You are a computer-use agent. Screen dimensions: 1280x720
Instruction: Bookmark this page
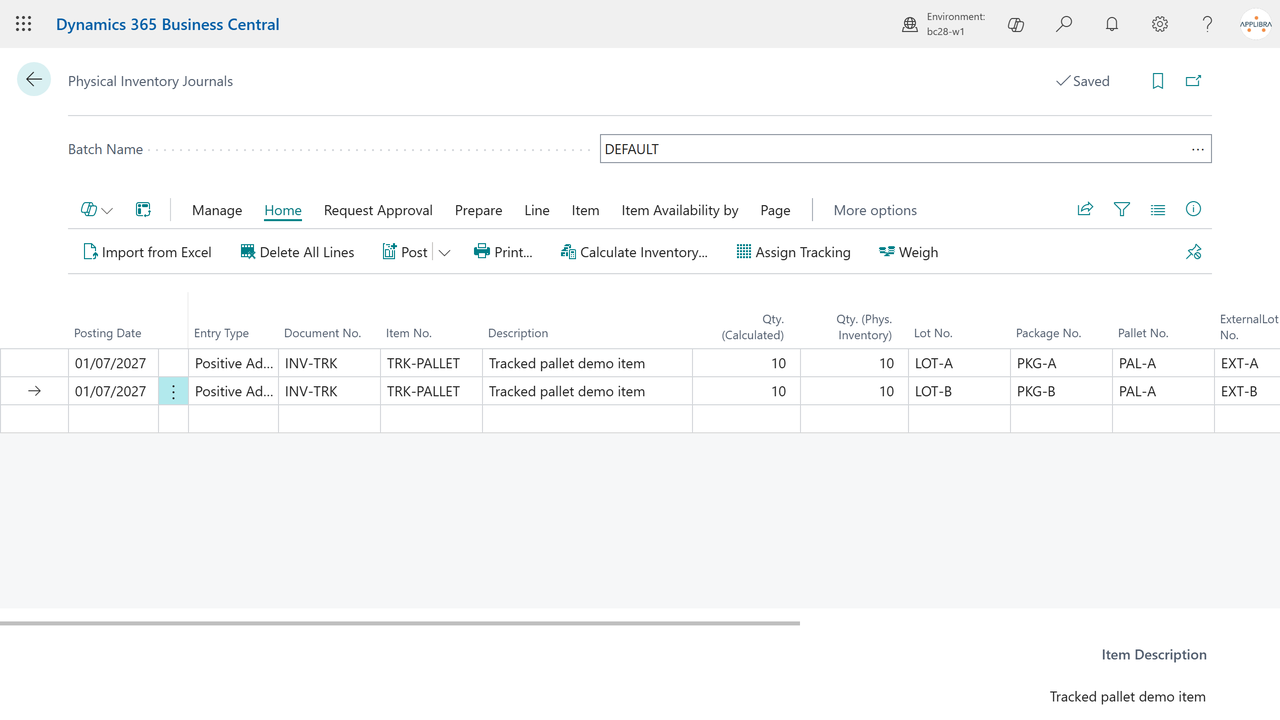point(1158,81)
